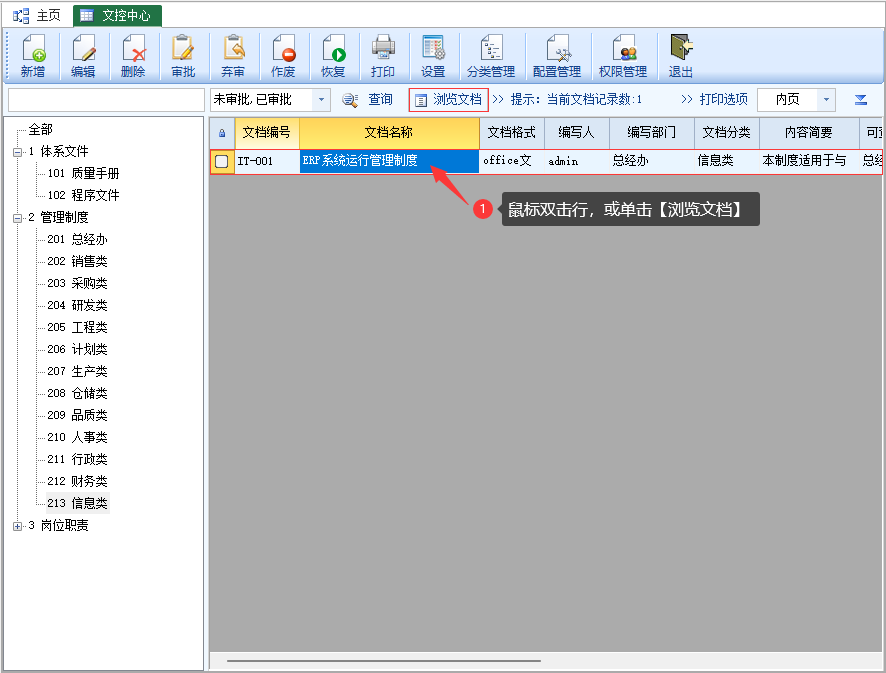Select tree item 207 生产类
This screenshot has width=886, height=673.
[x=77, y=372]
